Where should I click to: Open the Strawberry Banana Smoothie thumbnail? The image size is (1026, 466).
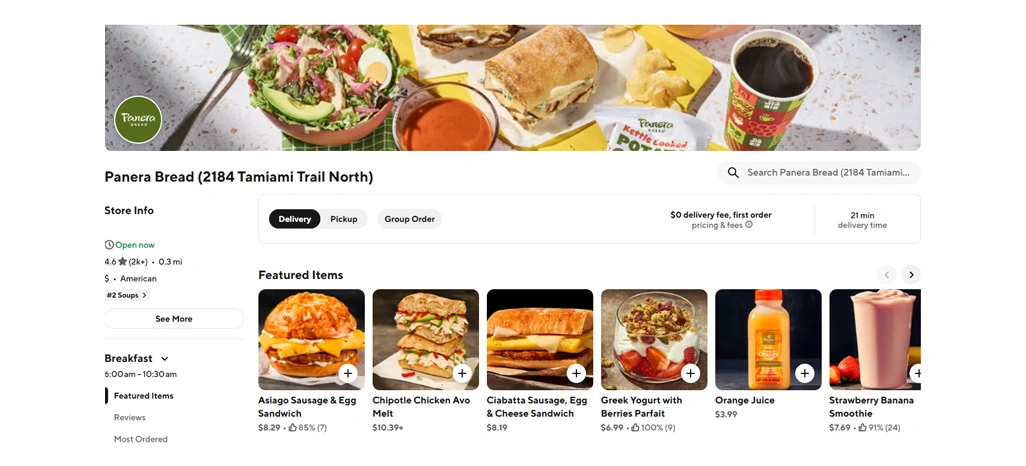coord(875,340)
